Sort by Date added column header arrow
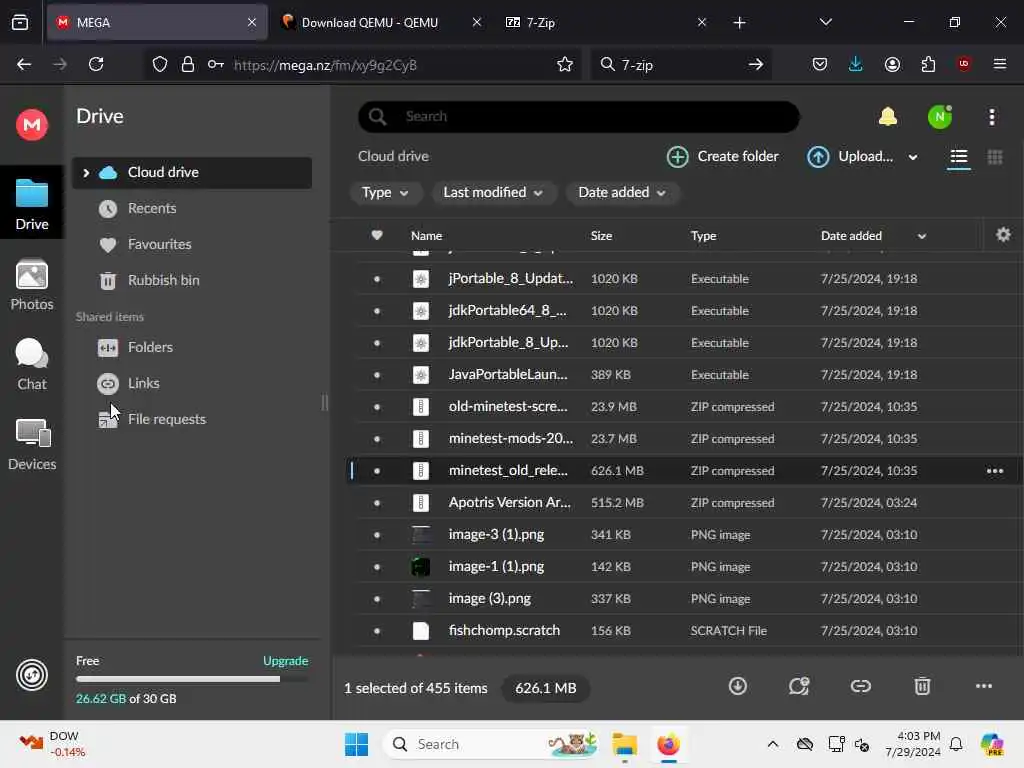Screen dimensions: 1024x768 pos(921,236)
